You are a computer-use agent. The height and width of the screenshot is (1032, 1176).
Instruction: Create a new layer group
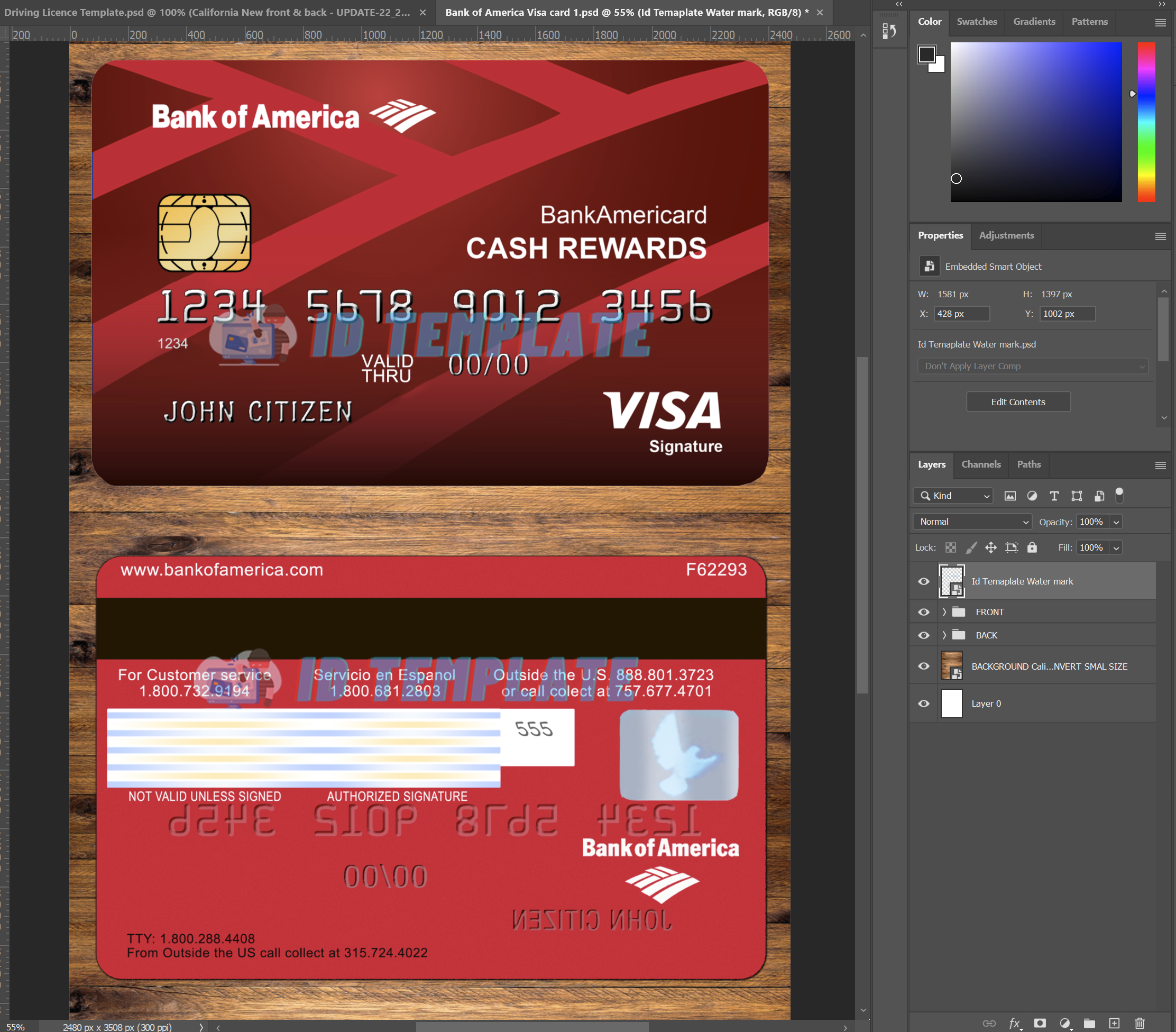1089,1023
